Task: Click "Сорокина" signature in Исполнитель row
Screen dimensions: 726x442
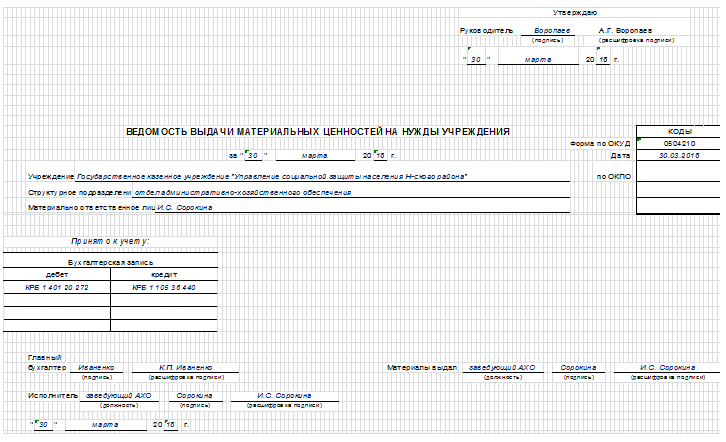Action: point(194,396)
